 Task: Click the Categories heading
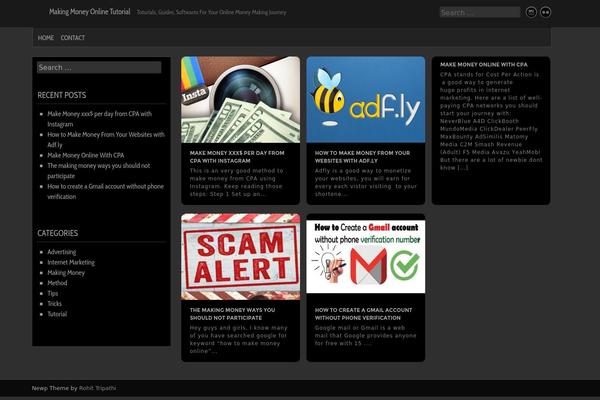tap(57, 233)
